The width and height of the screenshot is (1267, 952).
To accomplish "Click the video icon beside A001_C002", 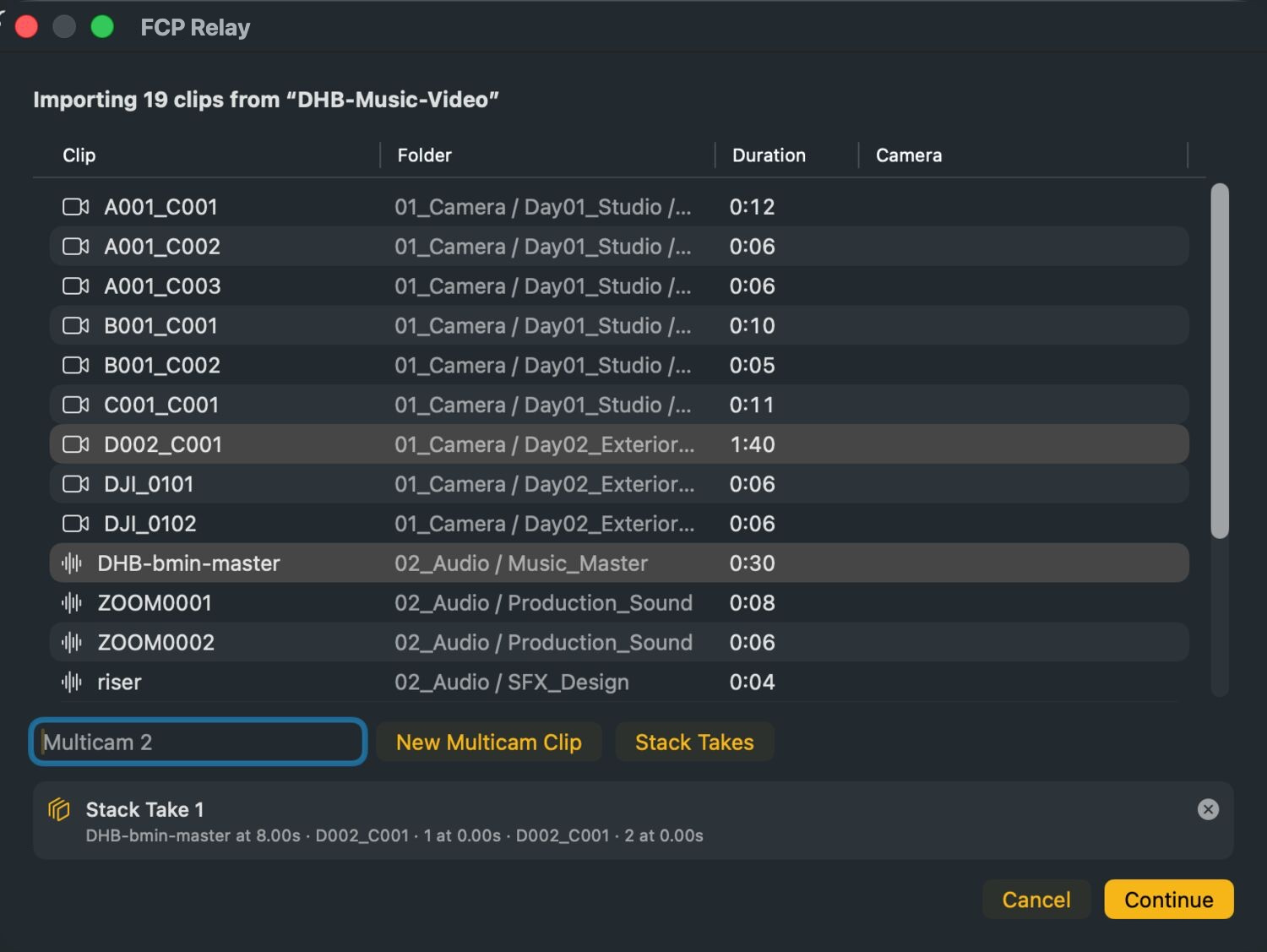I will (76, 247).
